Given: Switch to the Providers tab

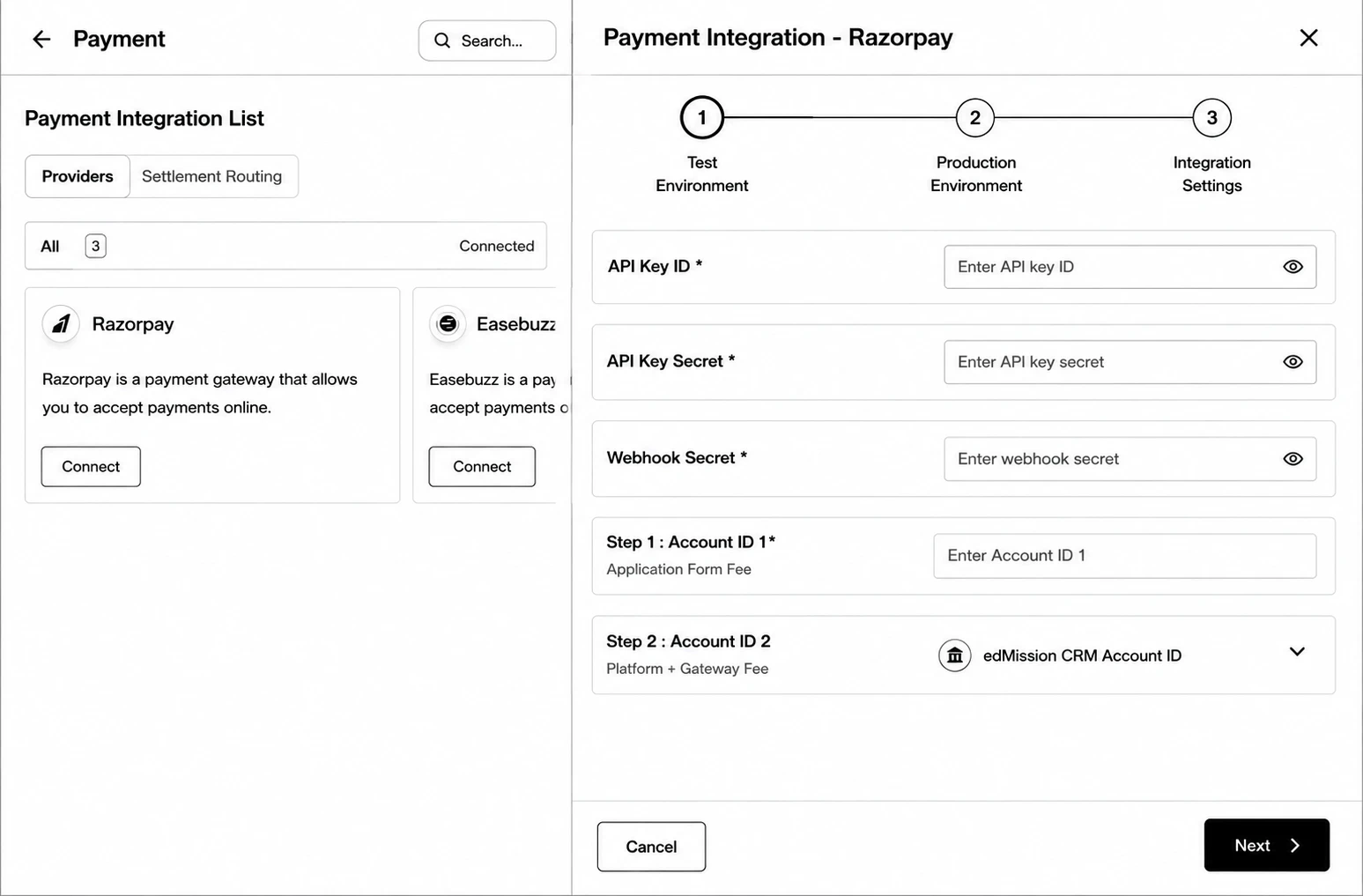Looking at the screenshot, I should coord(78,176).
